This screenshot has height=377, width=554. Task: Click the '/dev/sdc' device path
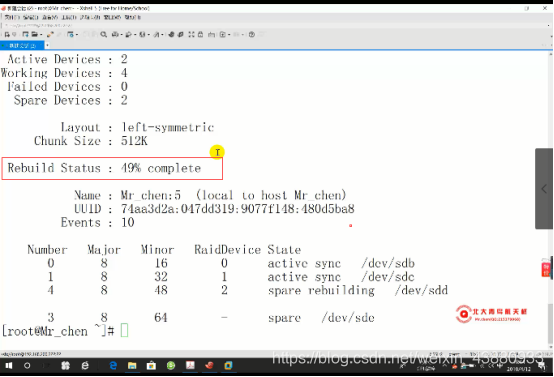388,277
